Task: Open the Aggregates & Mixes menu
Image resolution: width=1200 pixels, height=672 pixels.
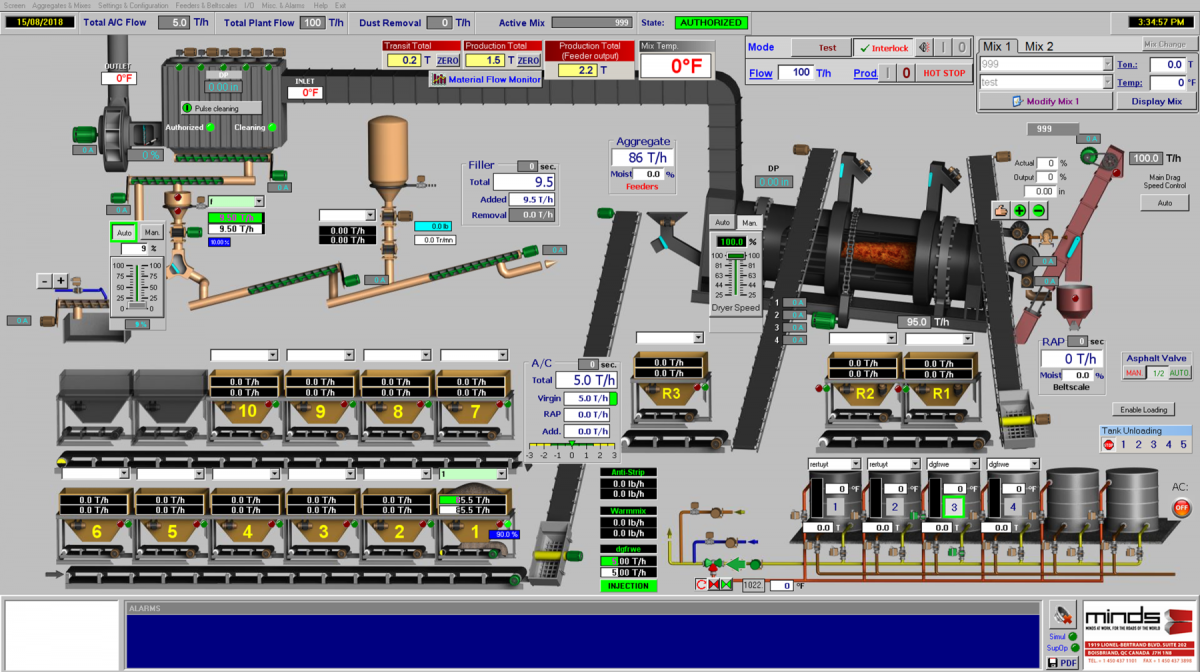Action: (63, 5)
